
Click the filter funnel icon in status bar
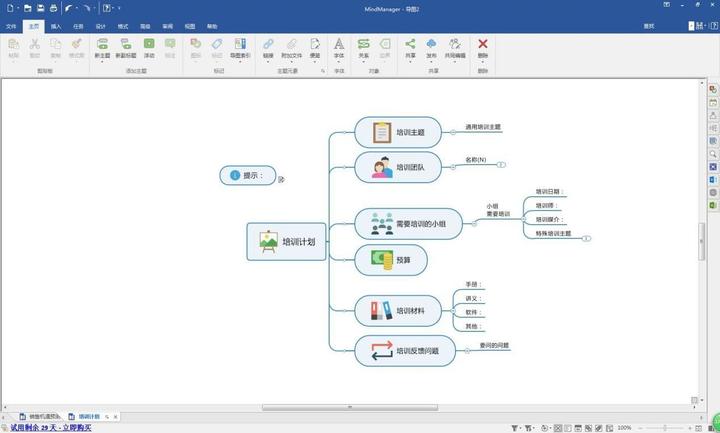point(515,428)
